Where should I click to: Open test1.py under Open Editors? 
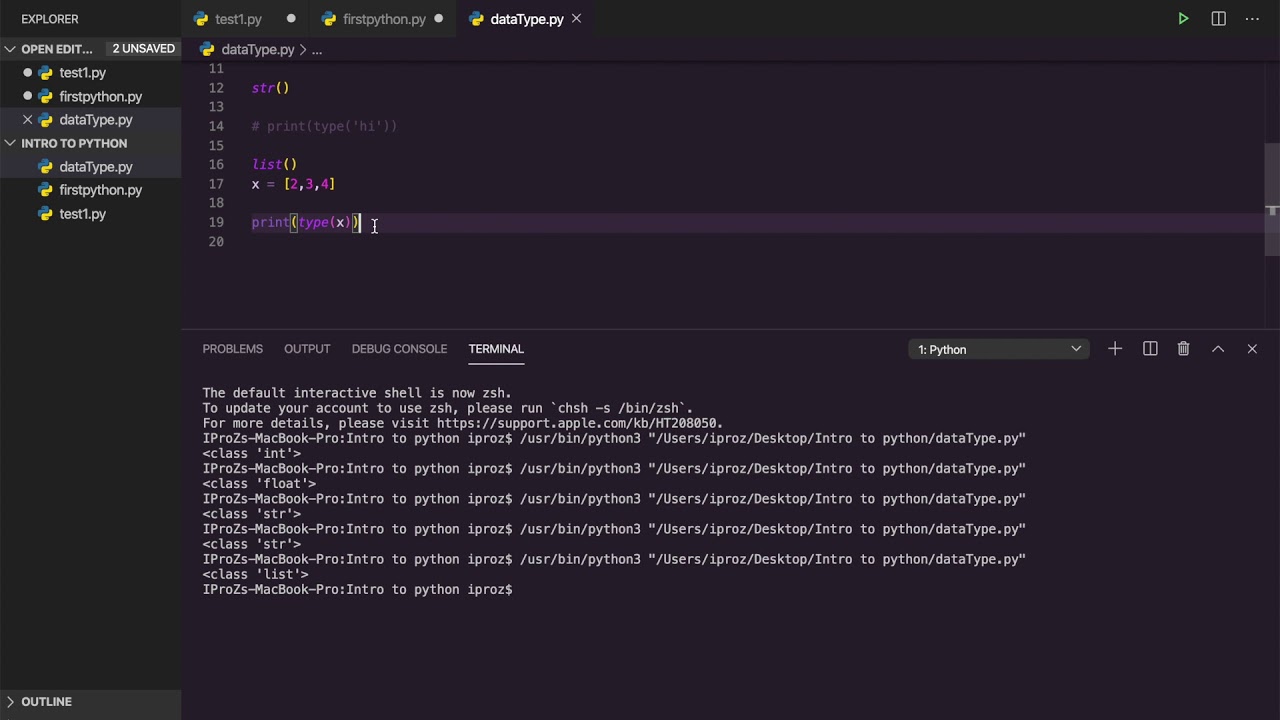[82, 73]
